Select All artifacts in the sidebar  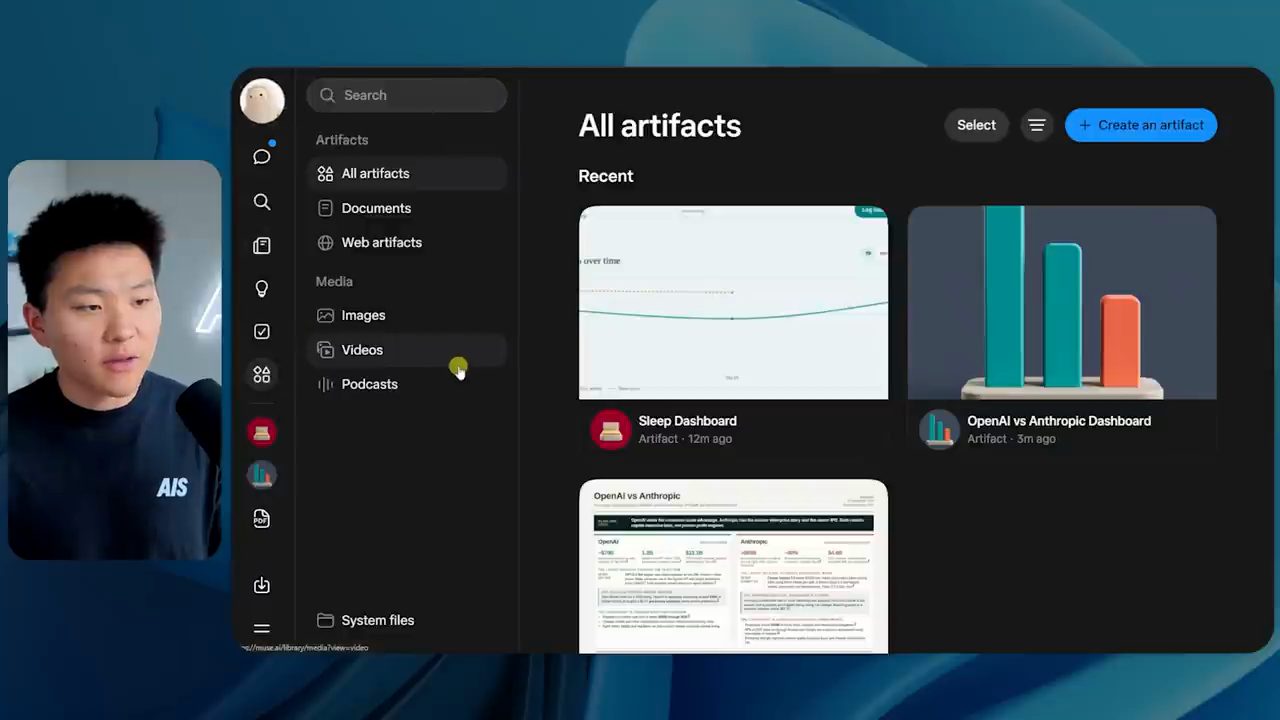pos(407,173)
